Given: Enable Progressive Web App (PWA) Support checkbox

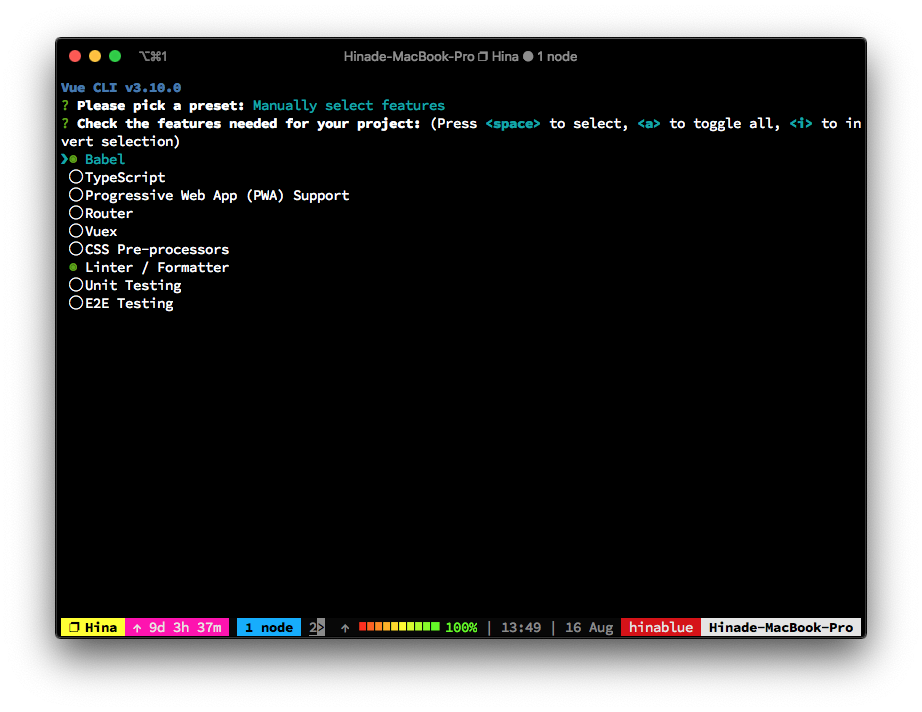Looking at the screenshot, I should coord(75,195).
